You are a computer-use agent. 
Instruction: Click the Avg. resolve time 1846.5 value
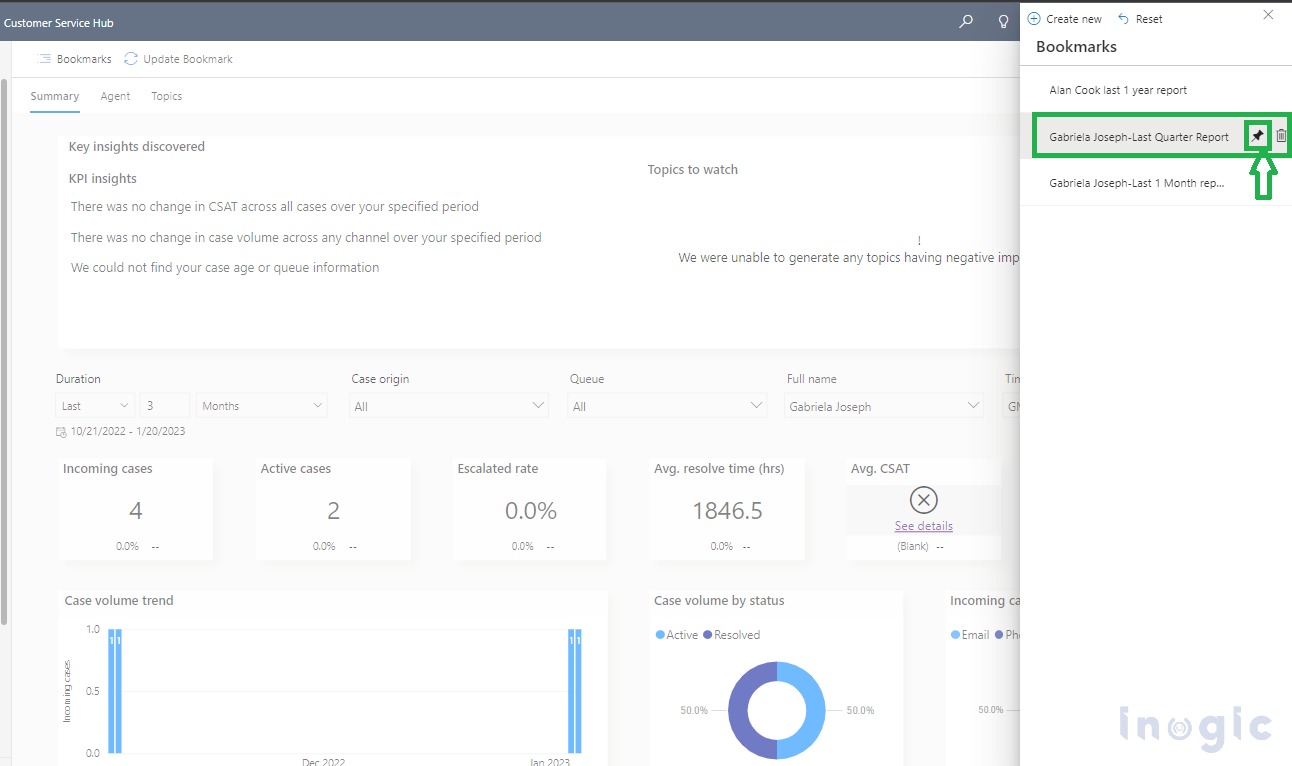tap(727, 511)
